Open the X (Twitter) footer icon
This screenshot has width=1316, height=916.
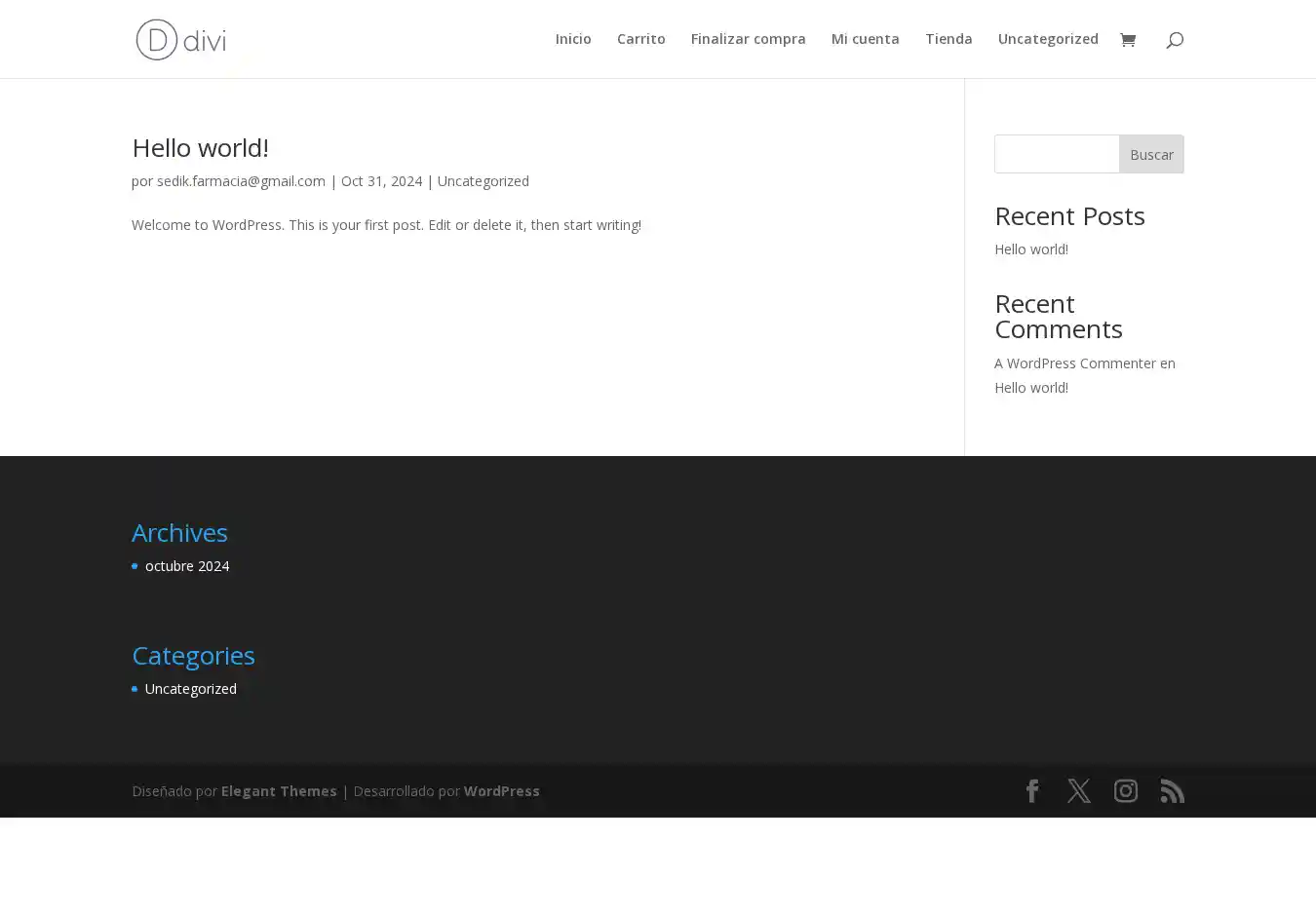1078,790
